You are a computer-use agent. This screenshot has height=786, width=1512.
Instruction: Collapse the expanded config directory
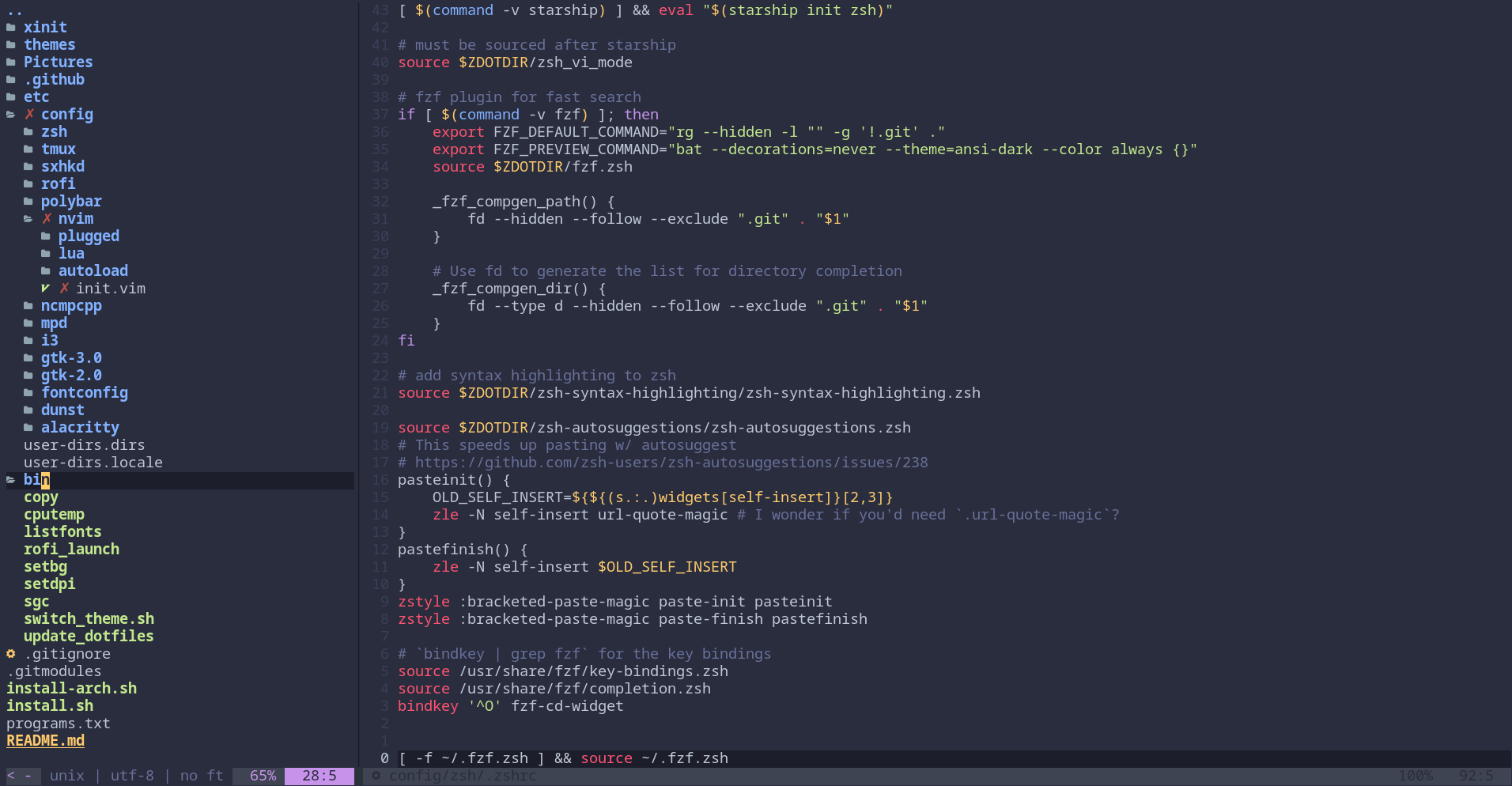66,114
